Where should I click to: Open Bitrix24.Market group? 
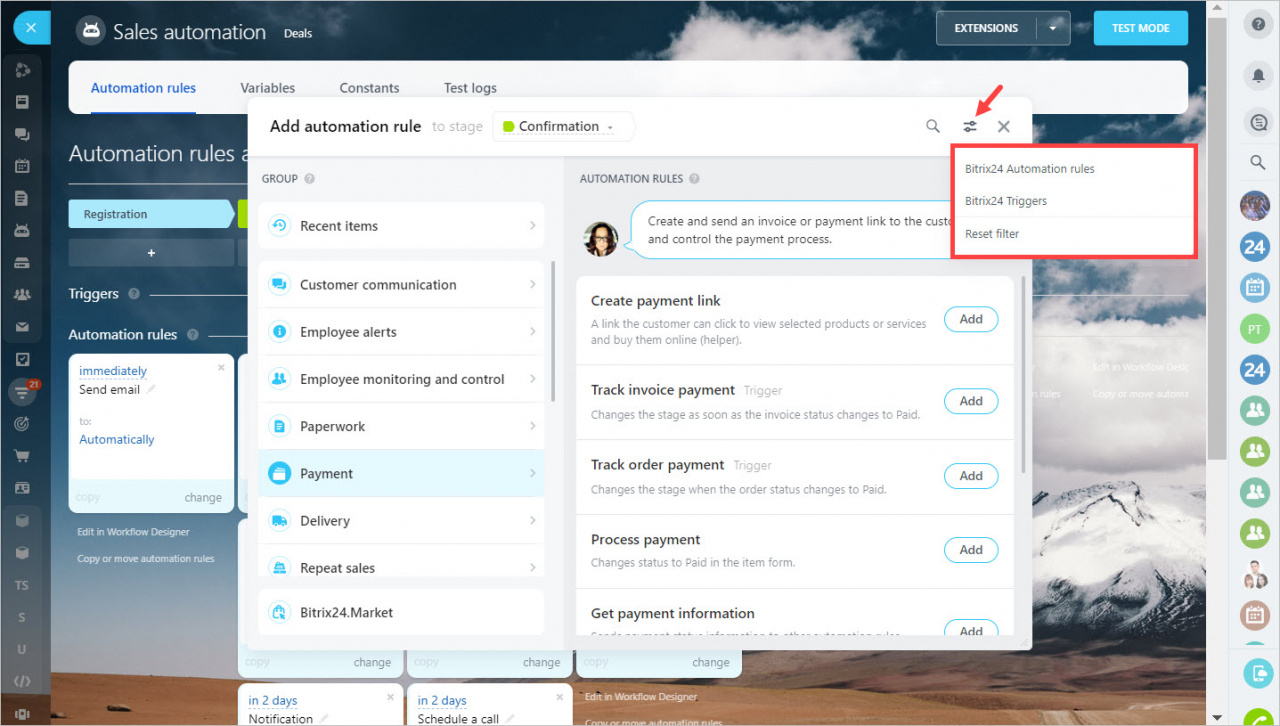pyautogui.click(x=401, y=612)
